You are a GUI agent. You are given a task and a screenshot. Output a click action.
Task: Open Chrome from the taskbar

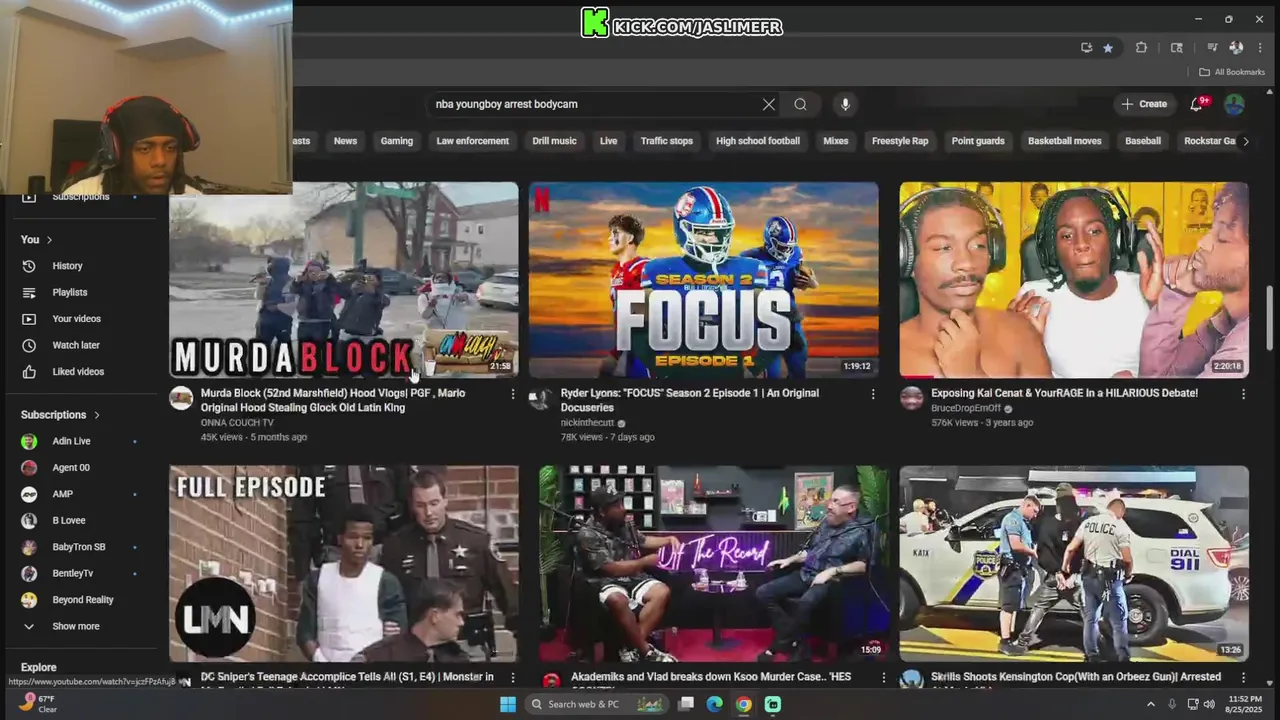744,704
